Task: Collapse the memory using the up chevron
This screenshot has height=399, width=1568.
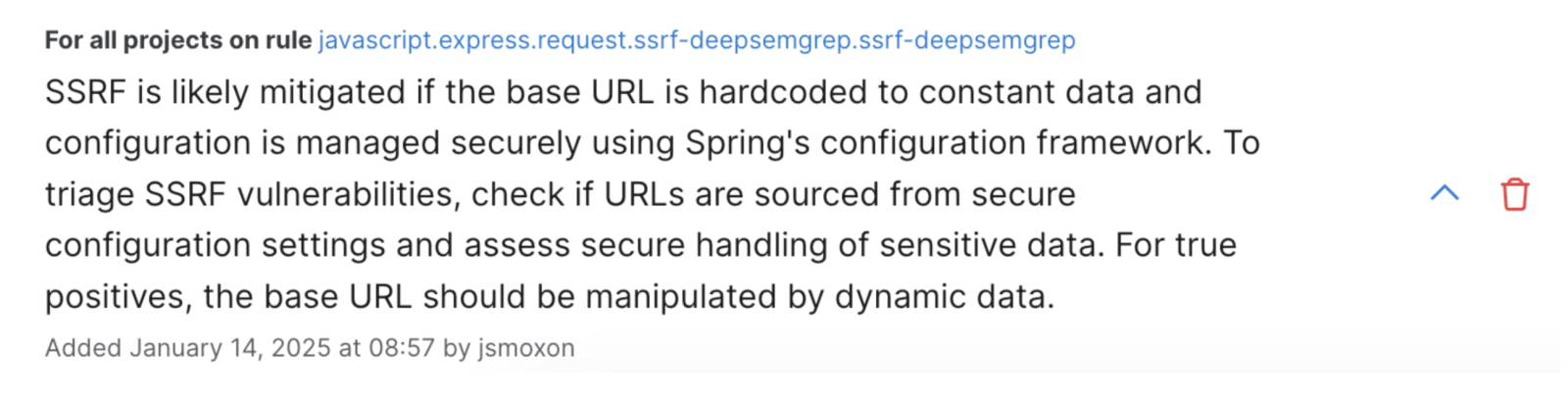Action: (x=1445, y=193)
